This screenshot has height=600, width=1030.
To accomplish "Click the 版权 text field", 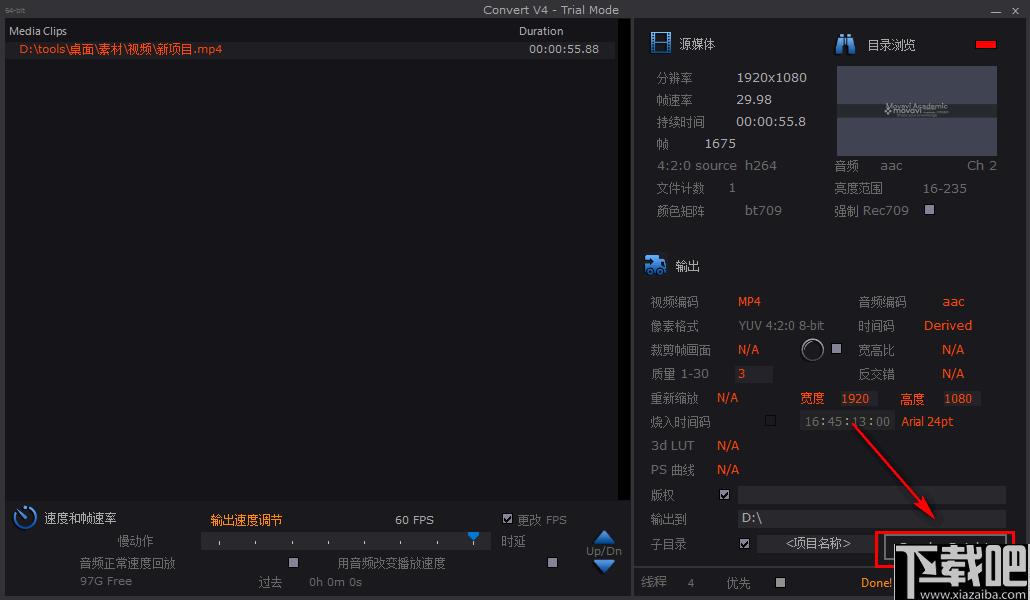I will point(871,495).
